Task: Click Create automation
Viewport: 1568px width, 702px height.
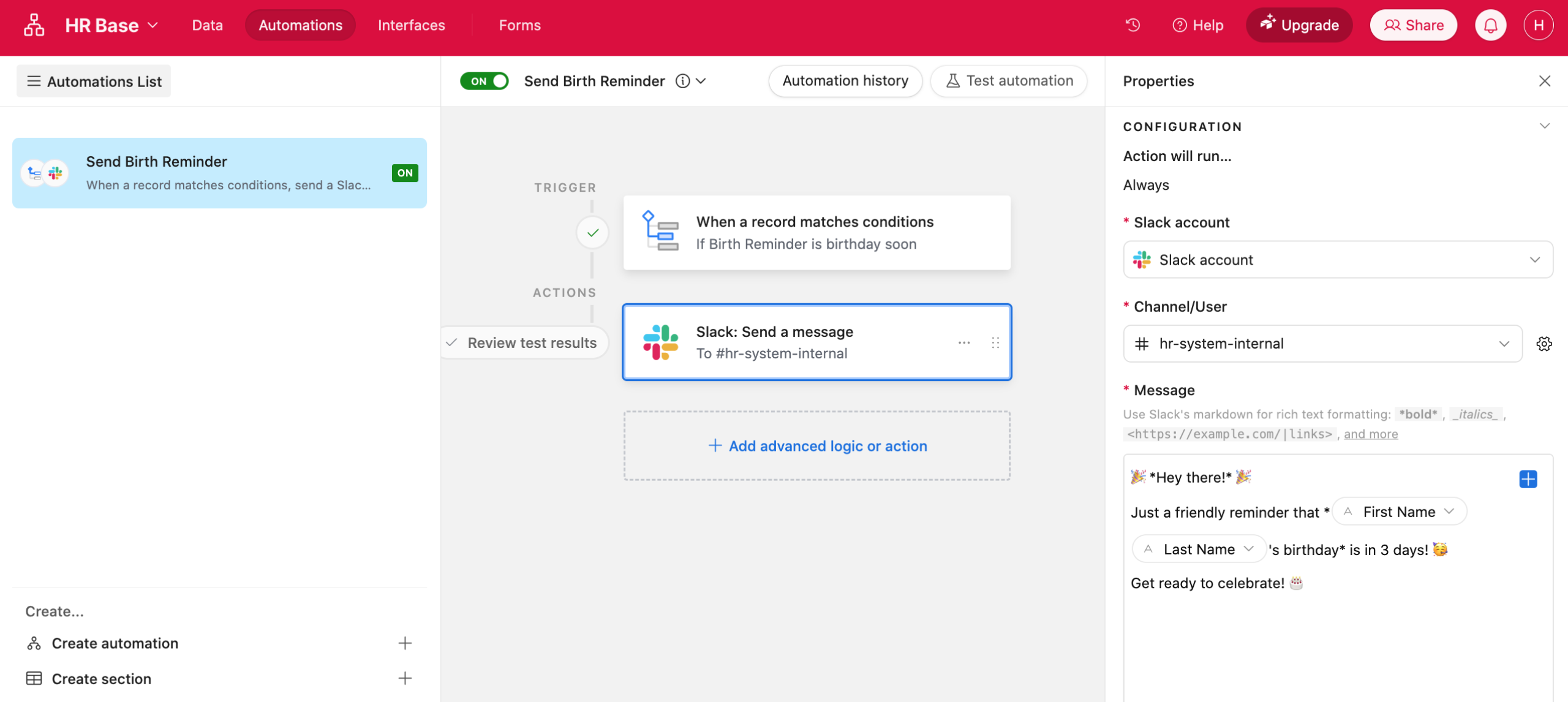Action: pos(115,643)
